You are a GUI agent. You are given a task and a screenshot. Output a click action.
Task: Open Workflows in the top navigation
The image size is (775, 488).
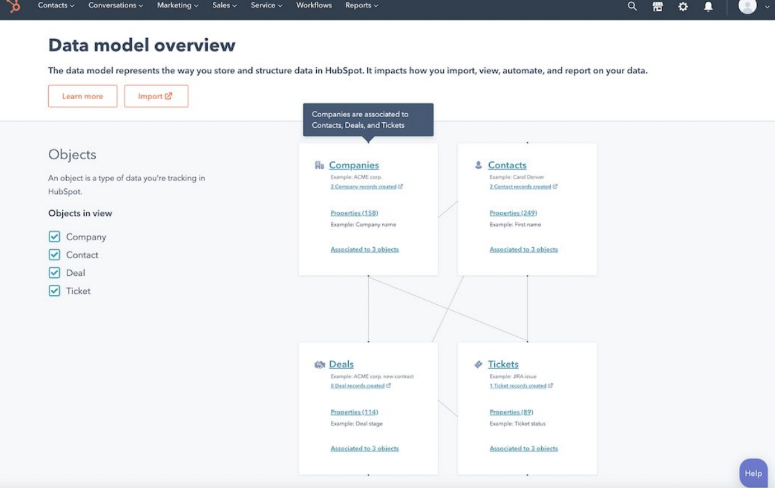coord(314,5)
